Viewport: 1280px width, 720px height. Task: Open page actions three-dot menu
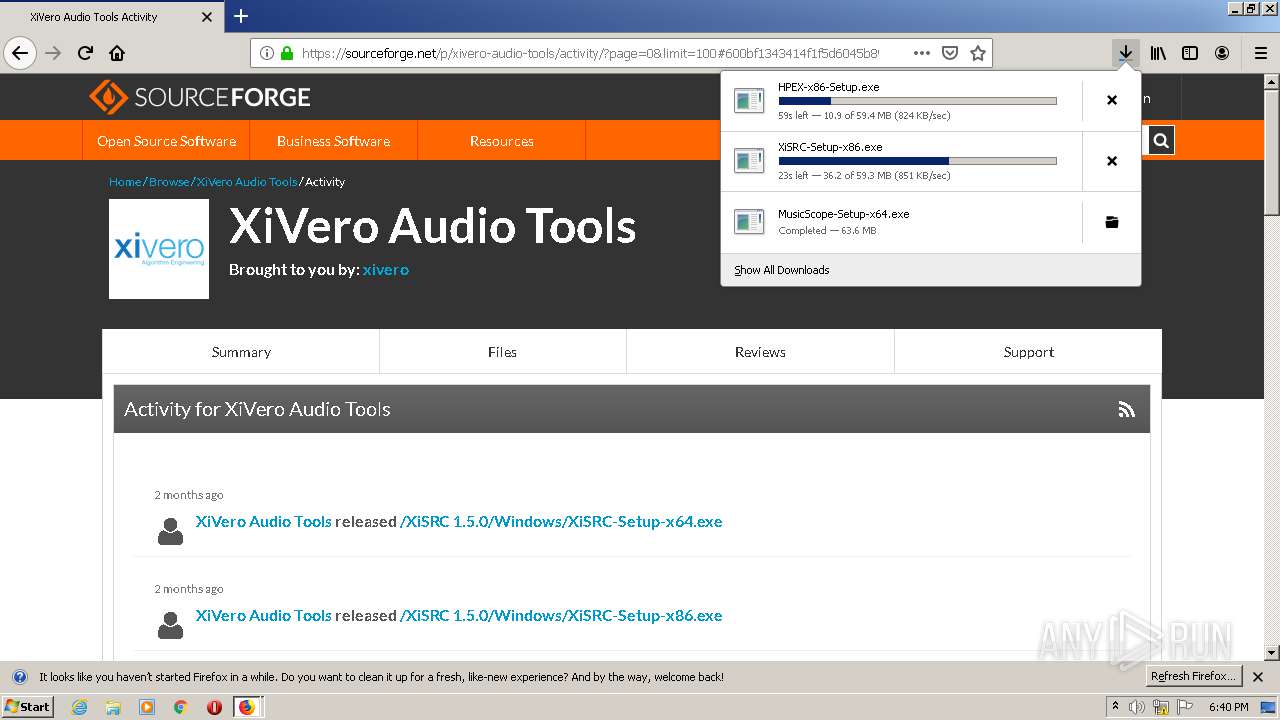click(922, 53)
